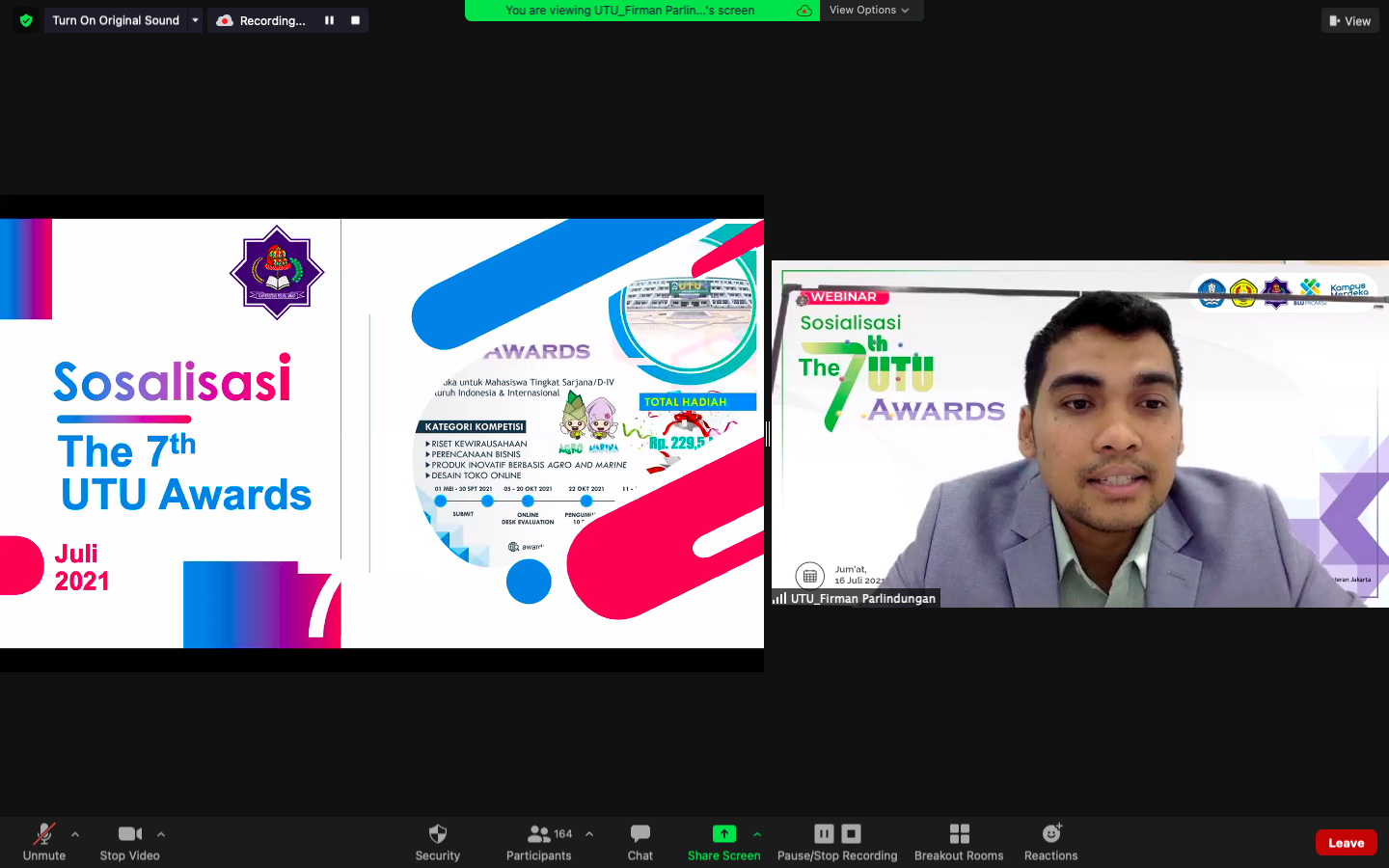Expand Original Sound dropdown arrow

(195, 20)
